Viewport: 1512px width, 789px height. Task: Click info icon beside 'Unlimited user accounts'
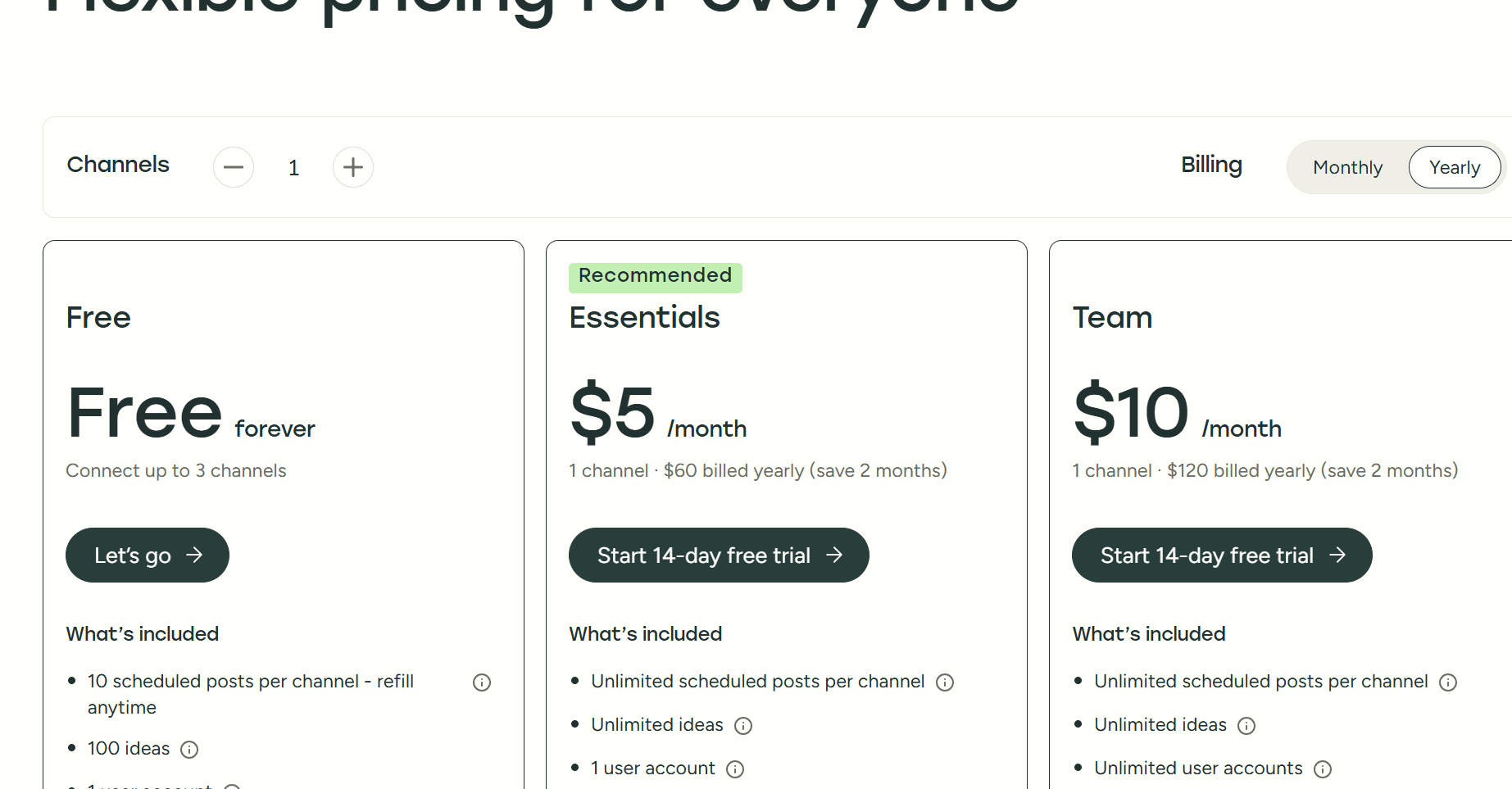coord(1323,769)
